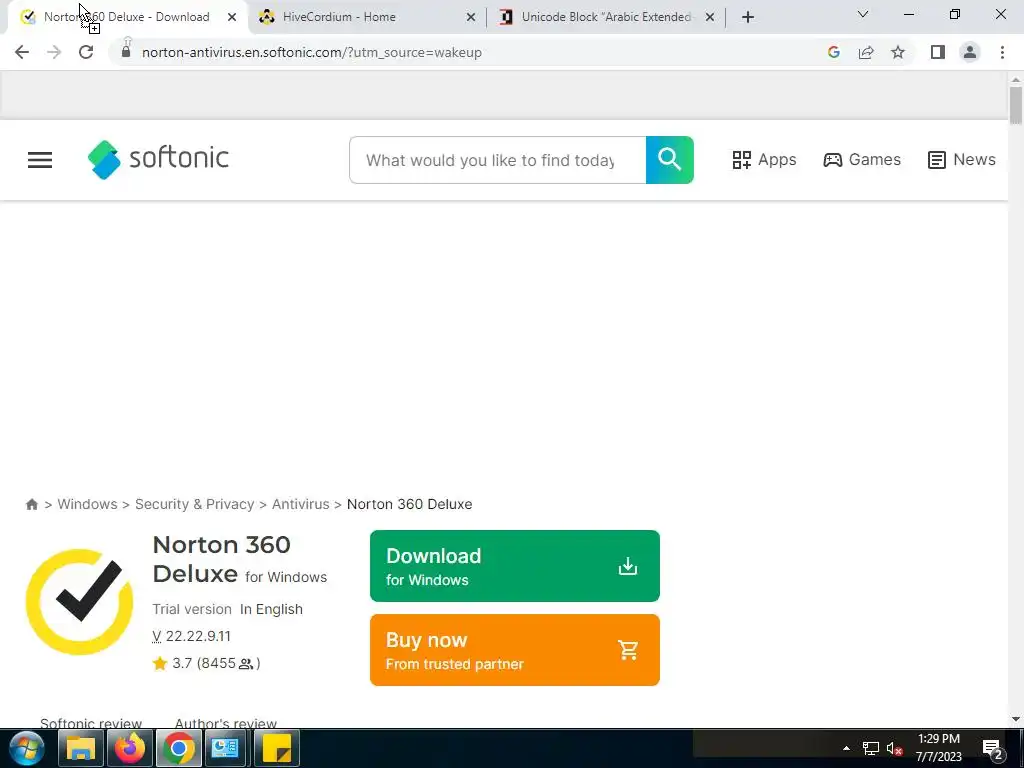Open the notification center icon
Image resolution: width=1024 pixels, height=768 pixels.
(993, 749)
